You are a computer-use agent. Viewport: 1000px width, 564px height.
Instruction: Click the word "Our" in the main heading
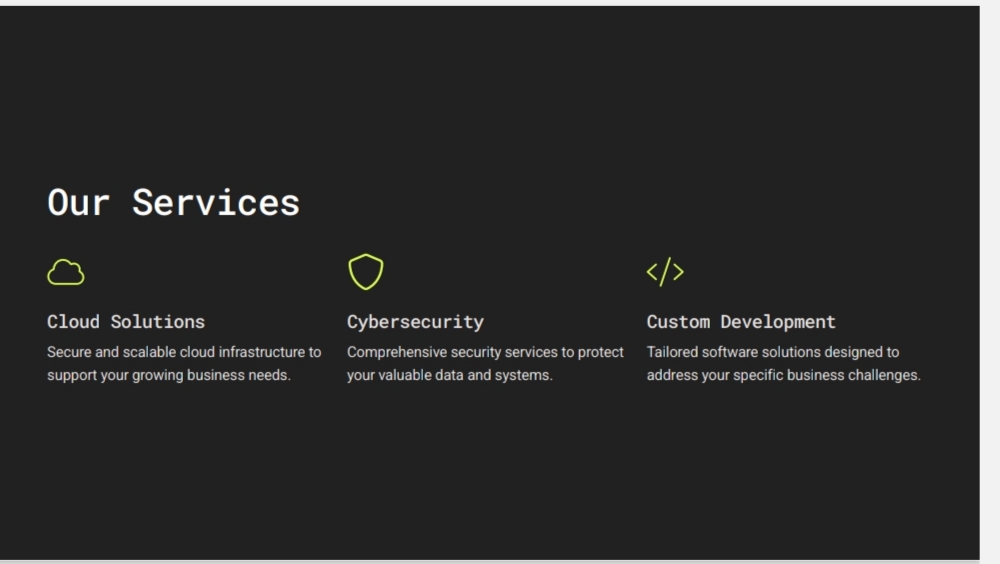(x=78, y=203)
